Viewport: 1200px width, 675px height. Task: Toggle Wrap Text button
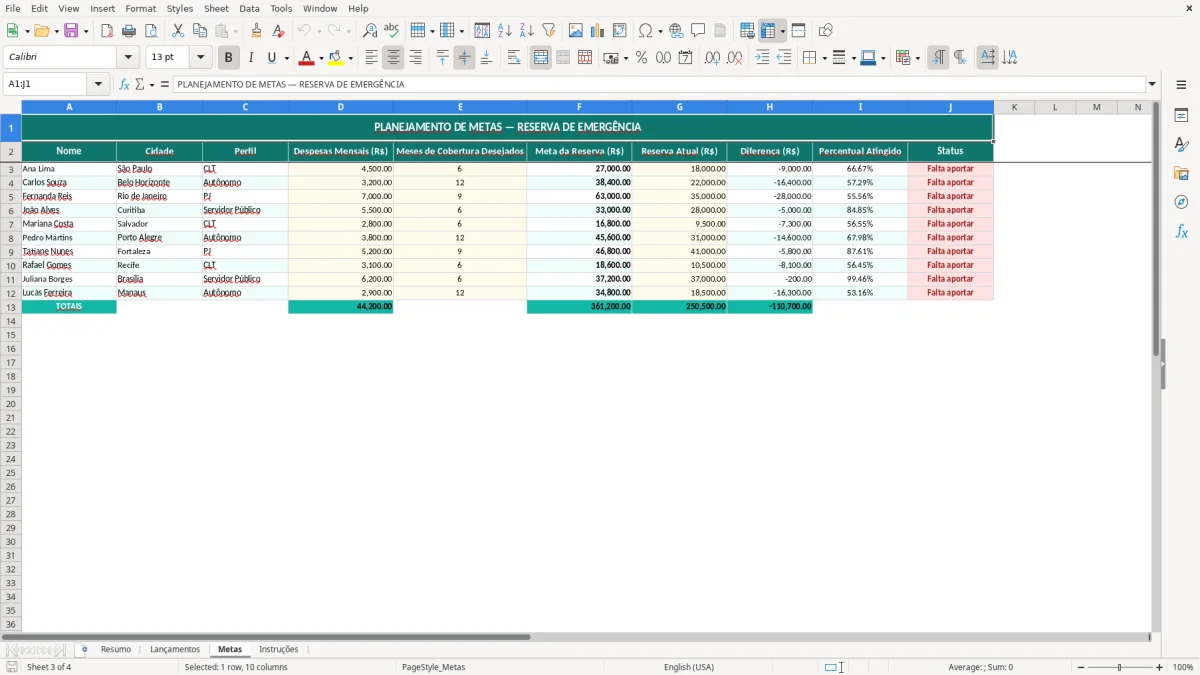(x=514, y=58)
